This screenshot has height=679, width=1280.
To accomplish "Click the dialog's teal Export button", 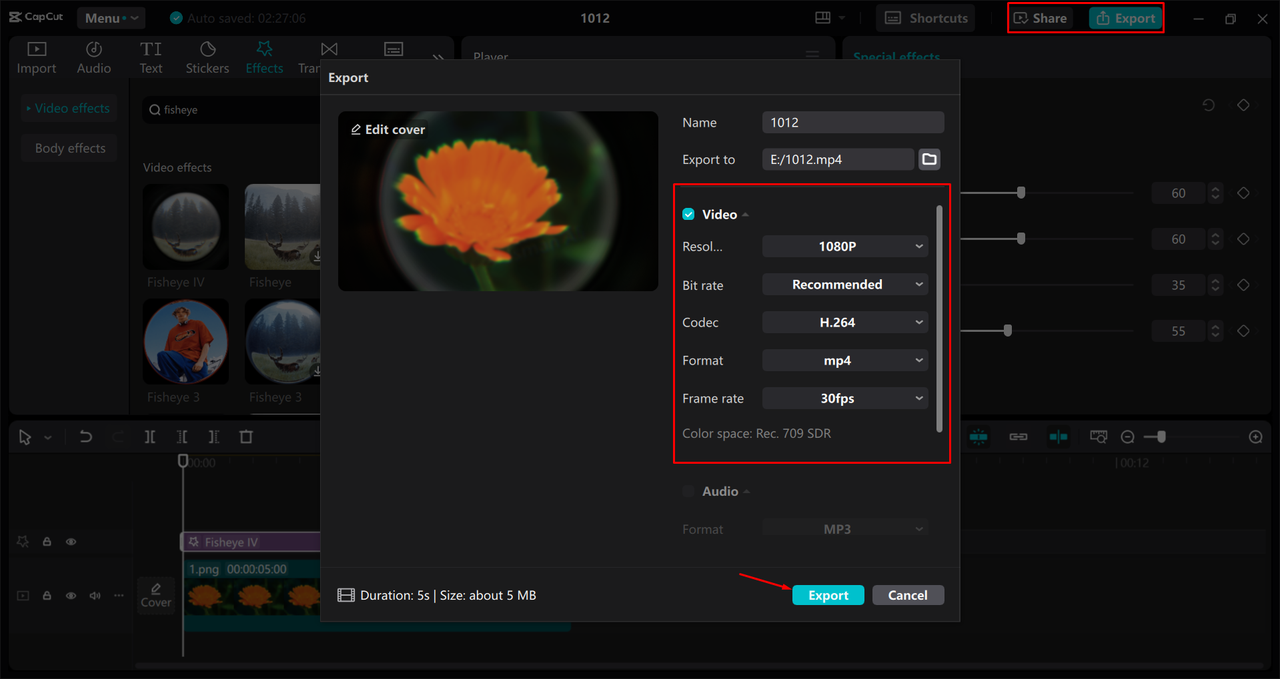I will [x=828, y=595].
